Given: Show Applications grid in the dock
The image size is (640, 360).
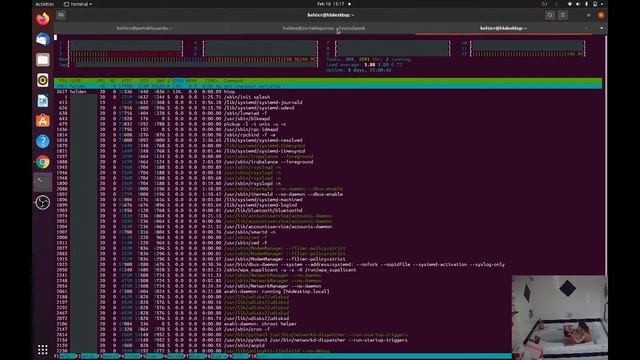Looking at the screenshot, I should [x=42, y=349].
